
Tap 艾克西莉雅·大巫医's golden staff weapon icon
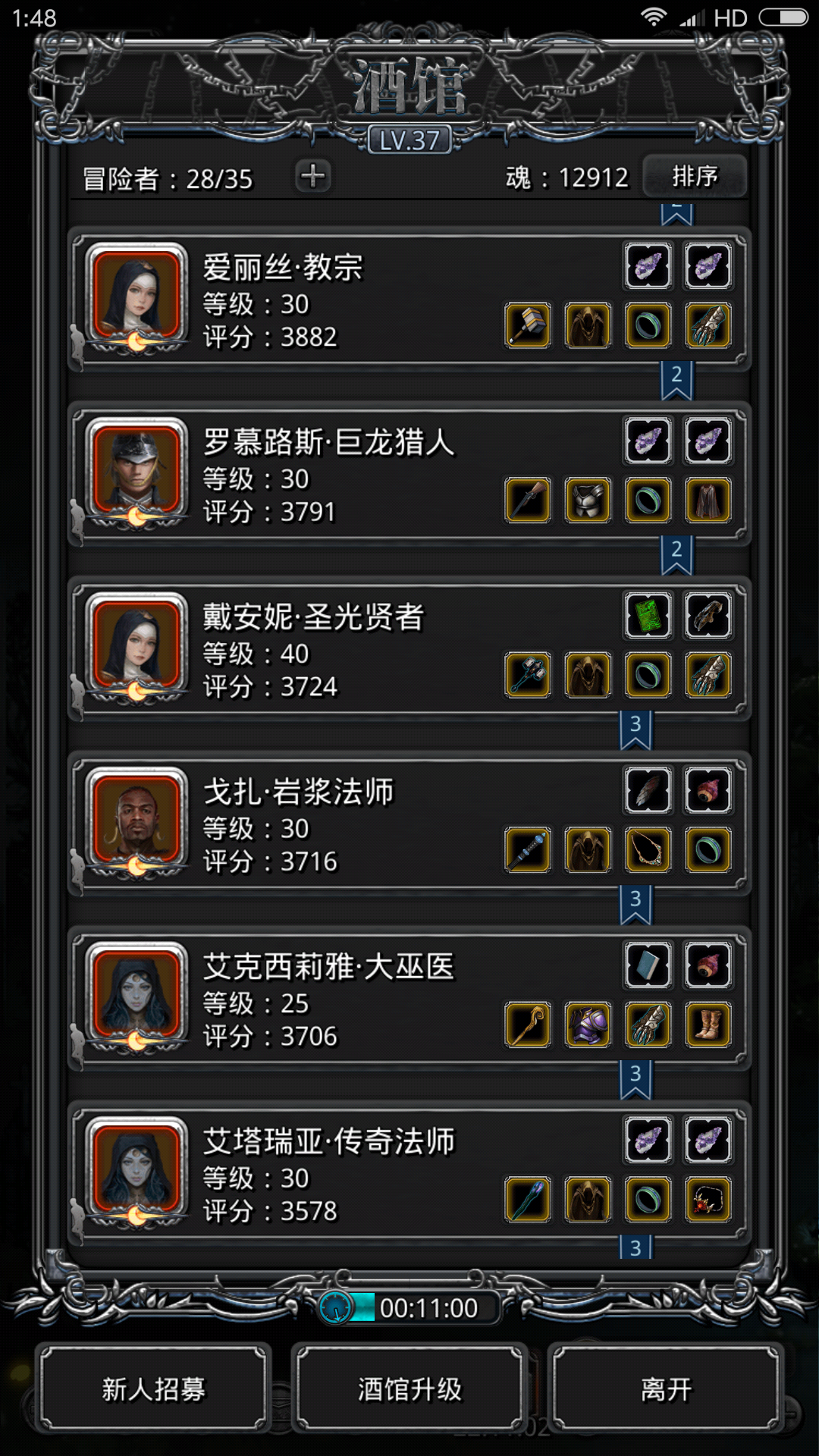point(528,1024)
